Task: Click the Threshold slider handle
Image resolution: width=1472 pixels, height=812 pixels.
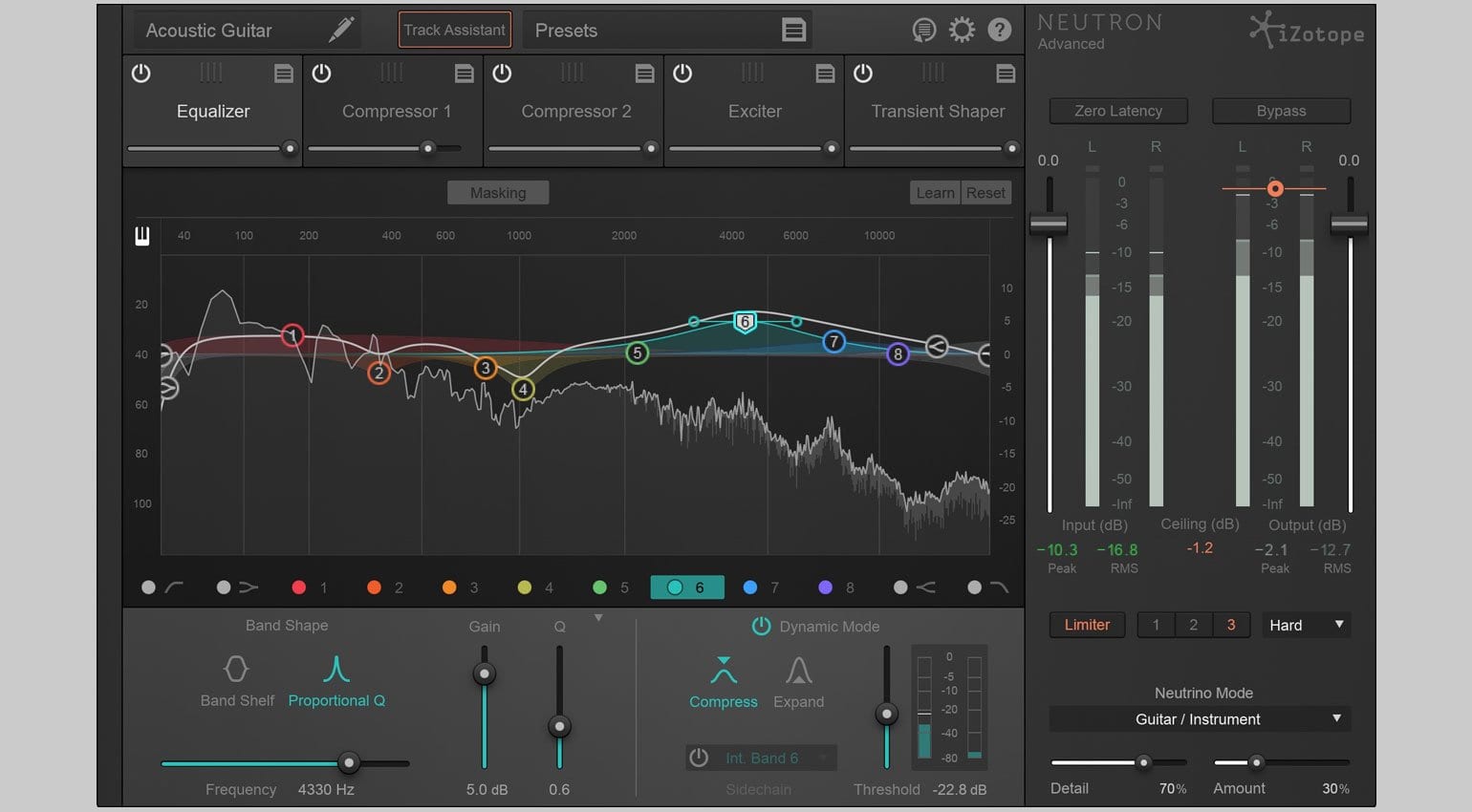Action: [887, 714]
